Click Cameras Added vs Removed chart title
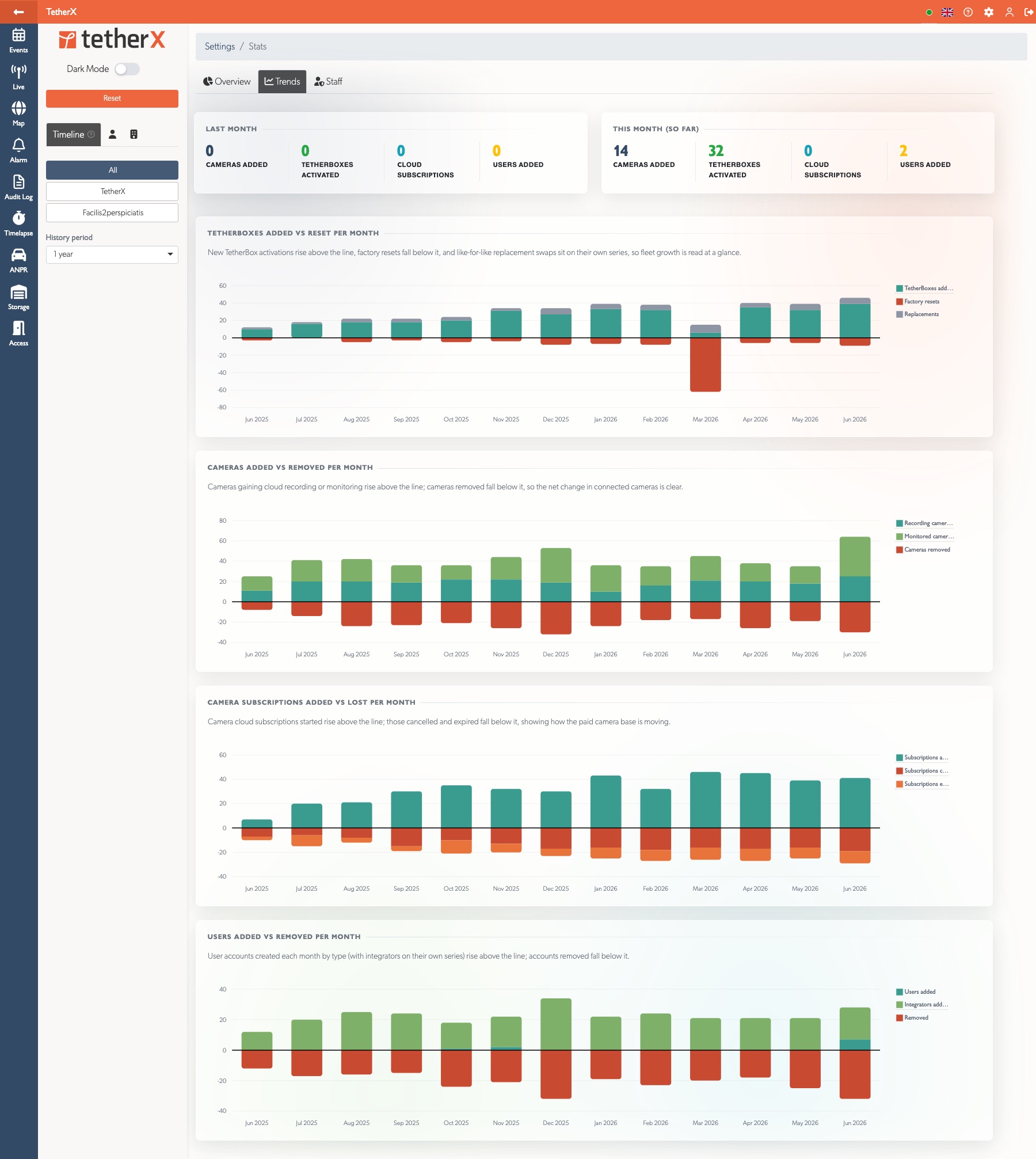Screen dimensions: 1036x1159 [x=290, y=468]
